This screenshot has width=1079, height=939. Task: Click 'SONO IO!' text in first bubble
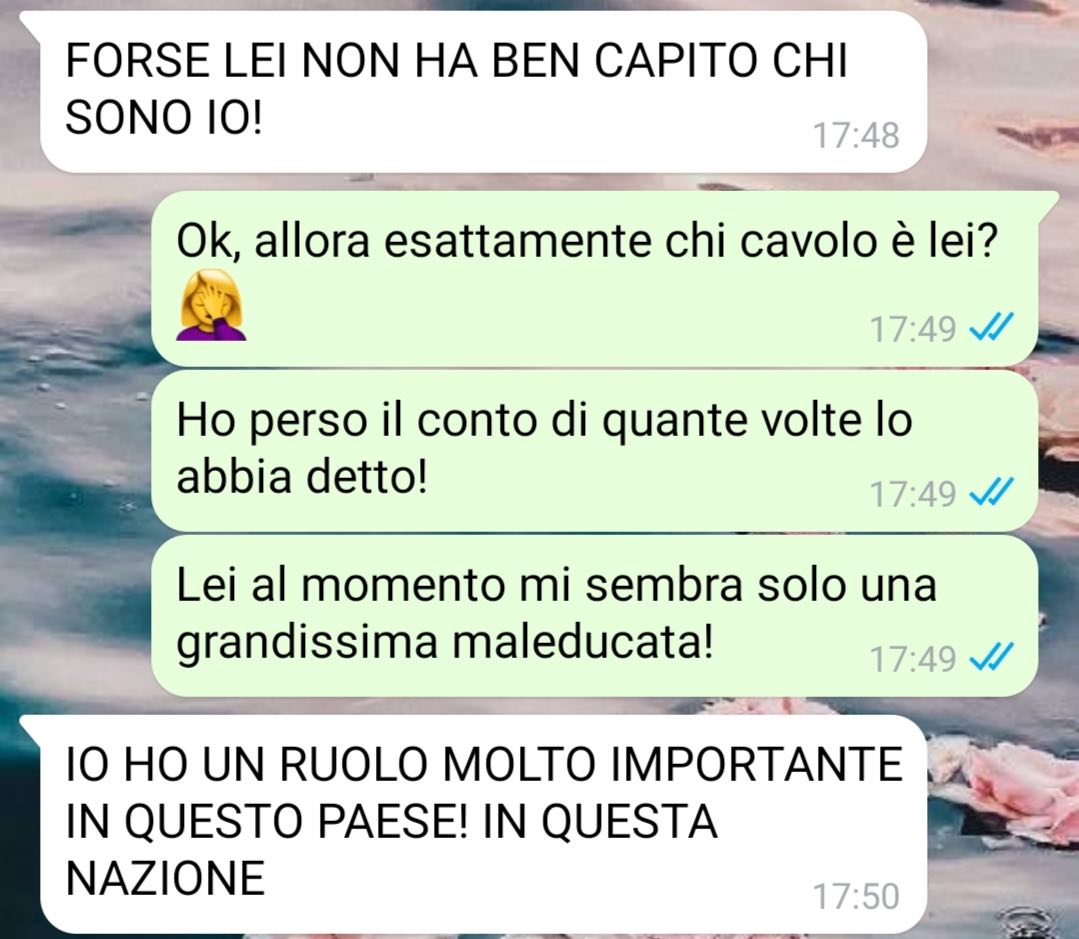(x=164, y=116)
